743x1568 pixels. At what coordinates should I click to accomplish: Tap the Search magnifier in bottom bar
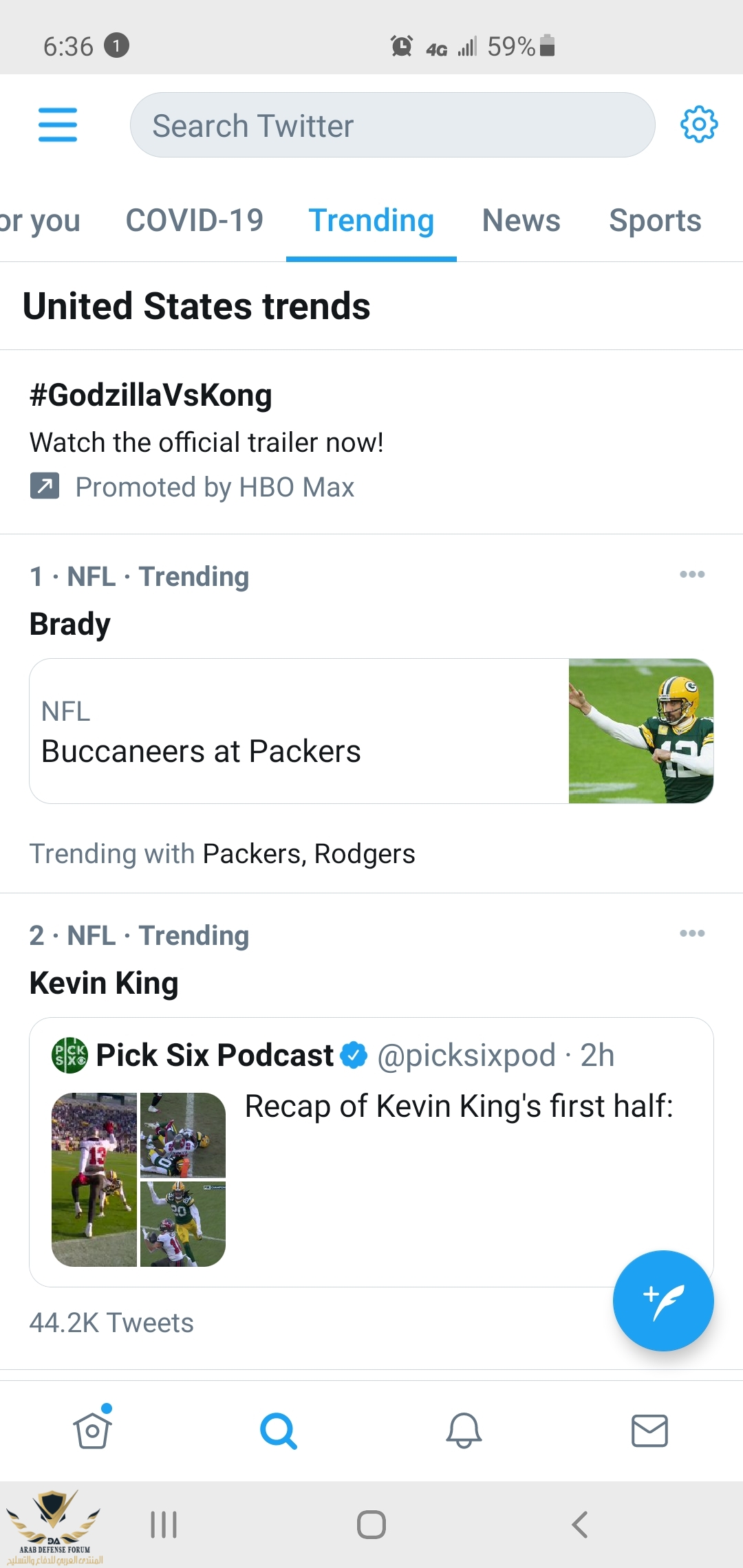(x=278, y=1430)
